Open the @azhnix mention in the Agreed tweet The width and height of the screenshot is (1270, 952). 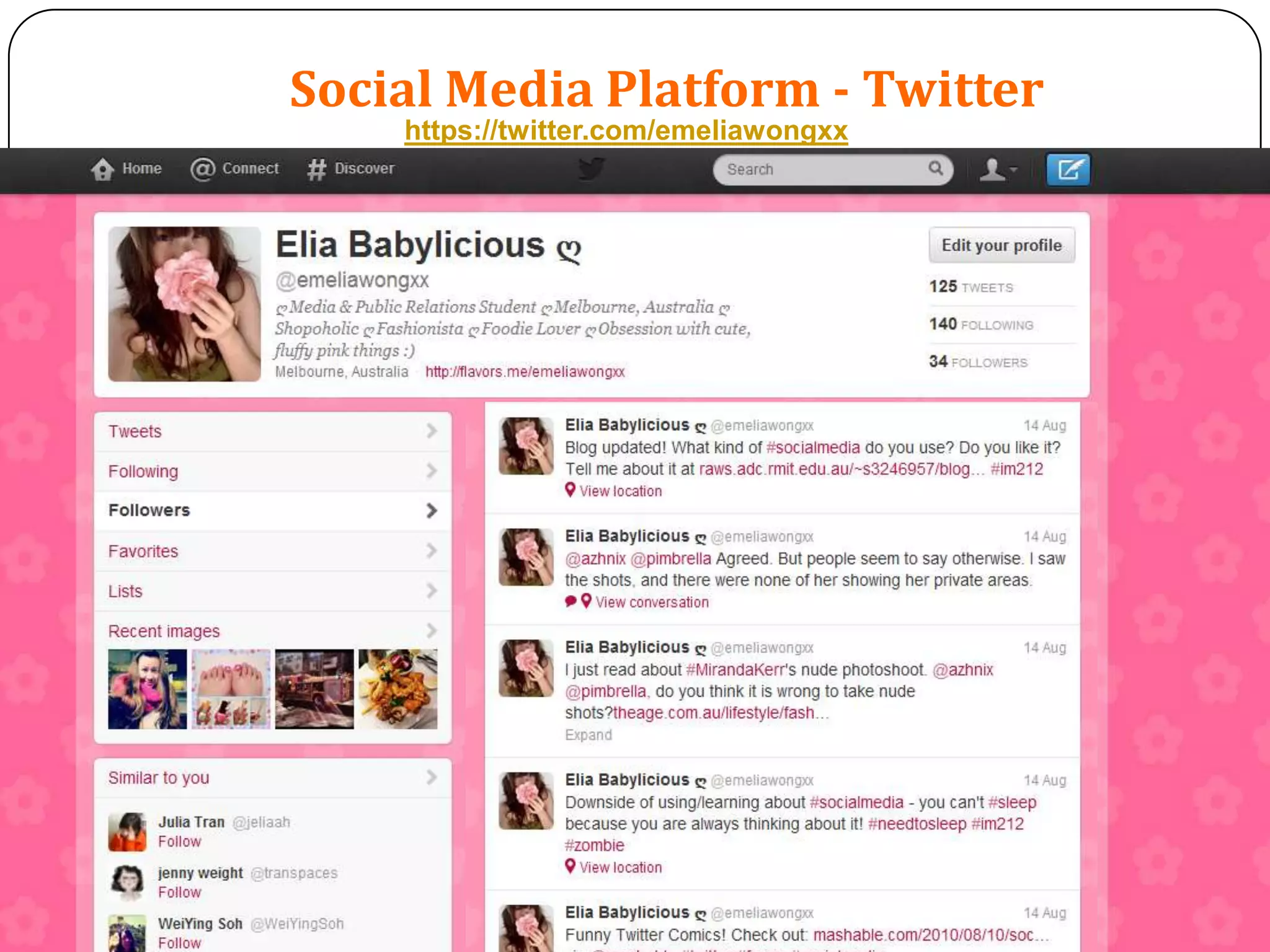coord(595,559)
